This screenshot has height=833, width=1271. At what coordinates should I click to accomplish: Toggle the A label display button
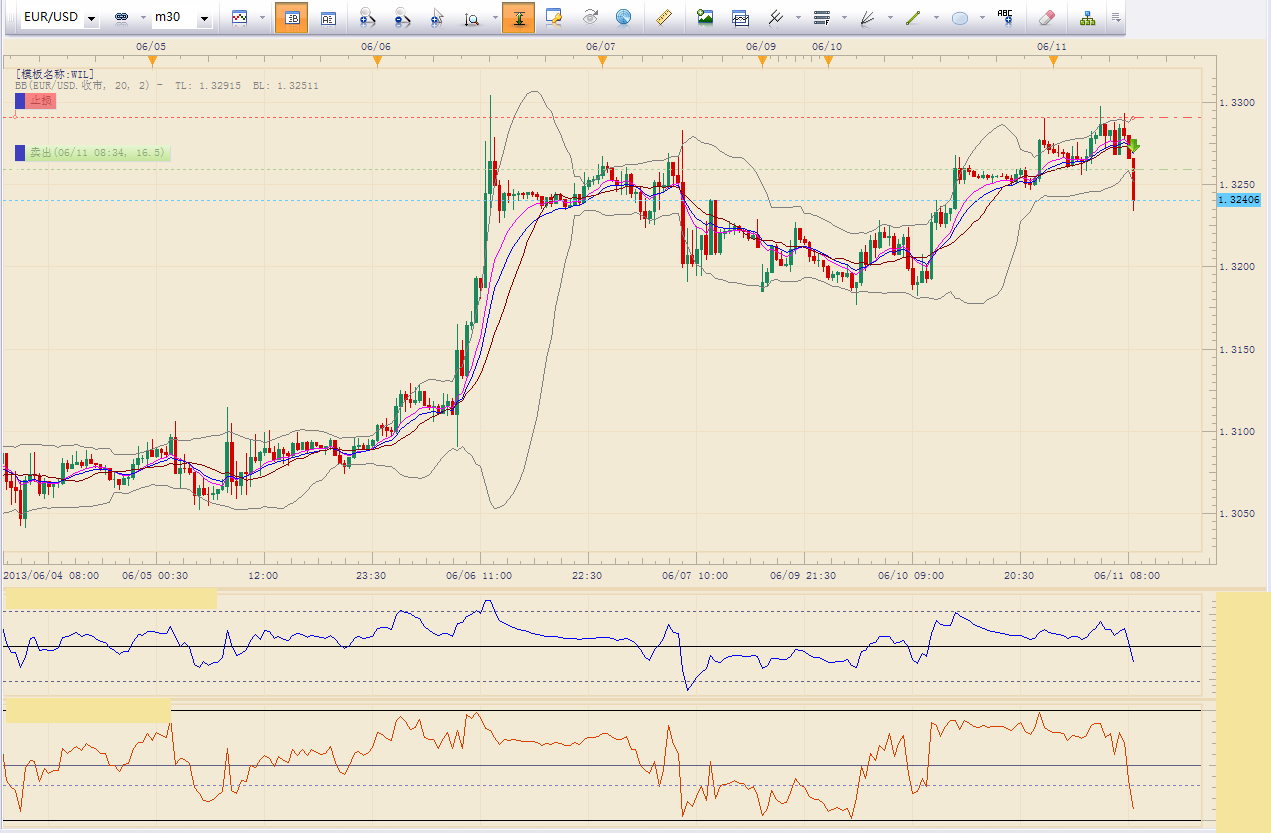(328, 18)
